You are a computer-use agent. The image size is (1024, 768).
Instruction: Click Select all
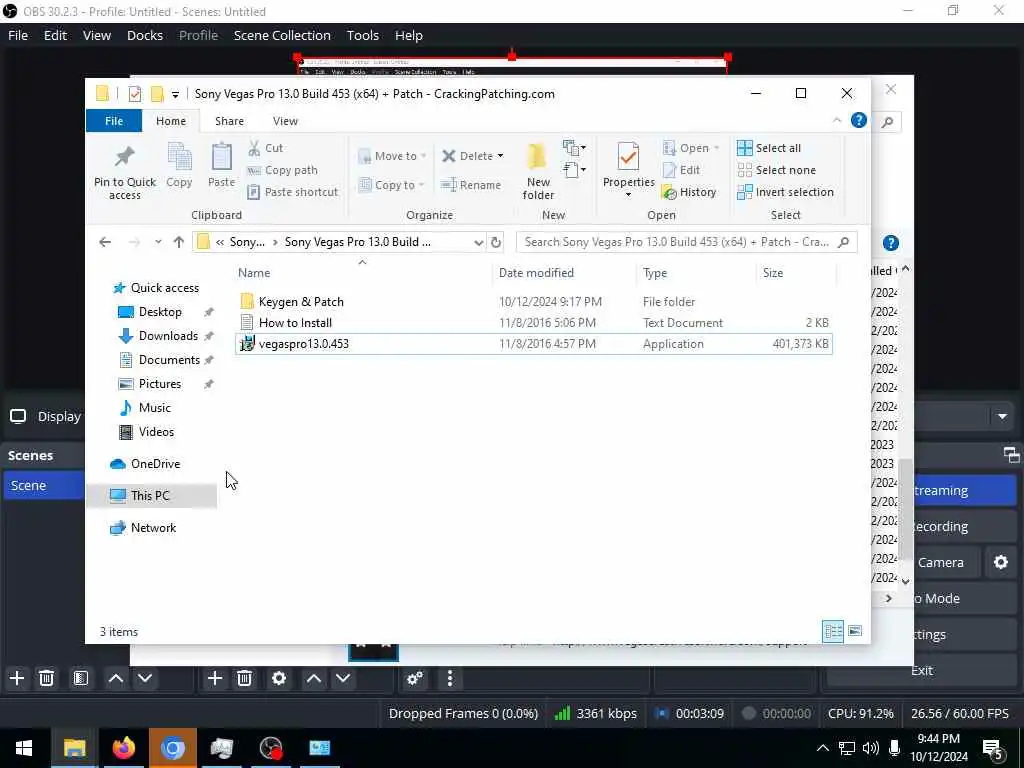pos(769,148)
